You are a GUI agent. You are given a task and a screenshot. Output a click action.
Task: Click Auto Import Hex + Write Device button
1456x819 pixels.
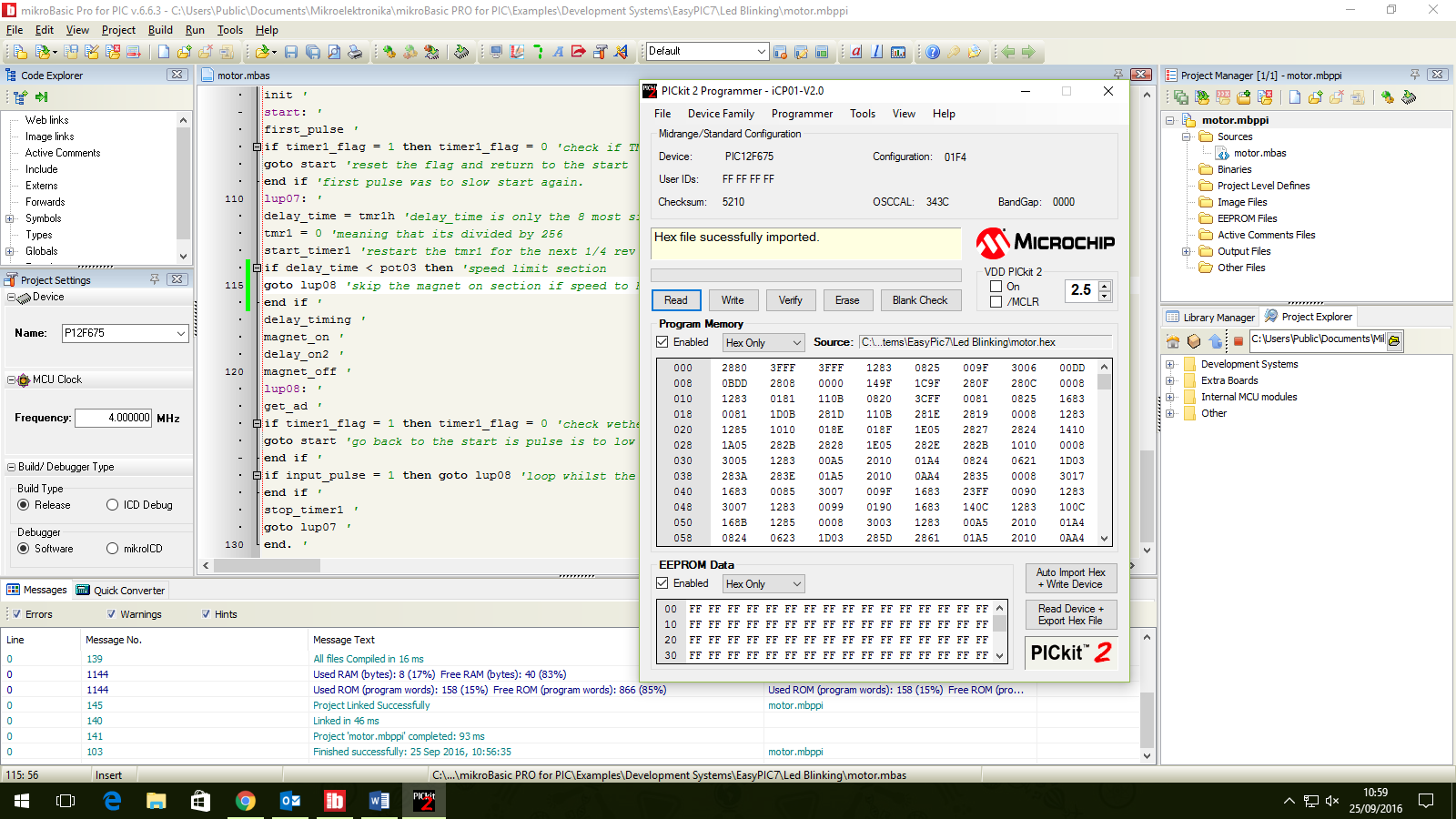(x=1071, y=579)
